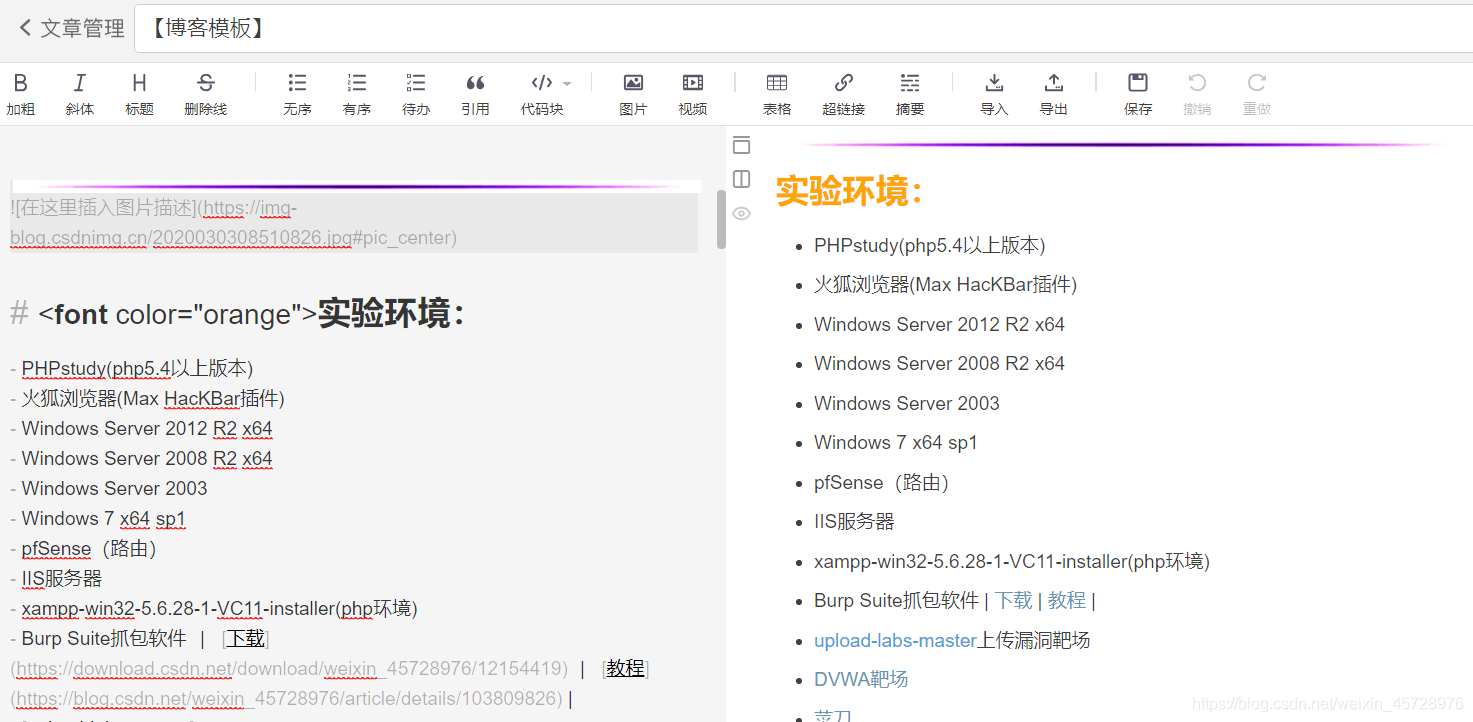The height and width of the screenshot is (722, 1473).
Task: Open code block language dropdown arrow
Action: [567, 84]
